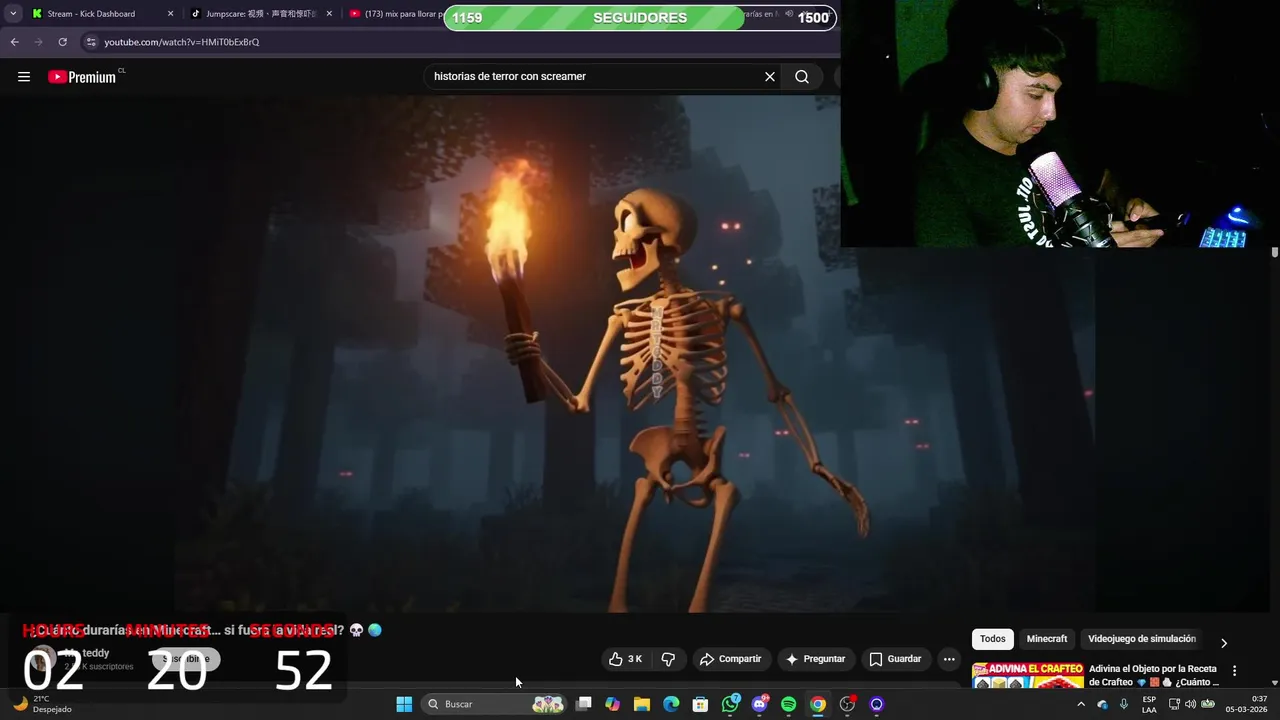This screenshot has height=720, width=1280.
Task: Open Adivina el Crafteo video thumbnail
Action: point(1028,675)
